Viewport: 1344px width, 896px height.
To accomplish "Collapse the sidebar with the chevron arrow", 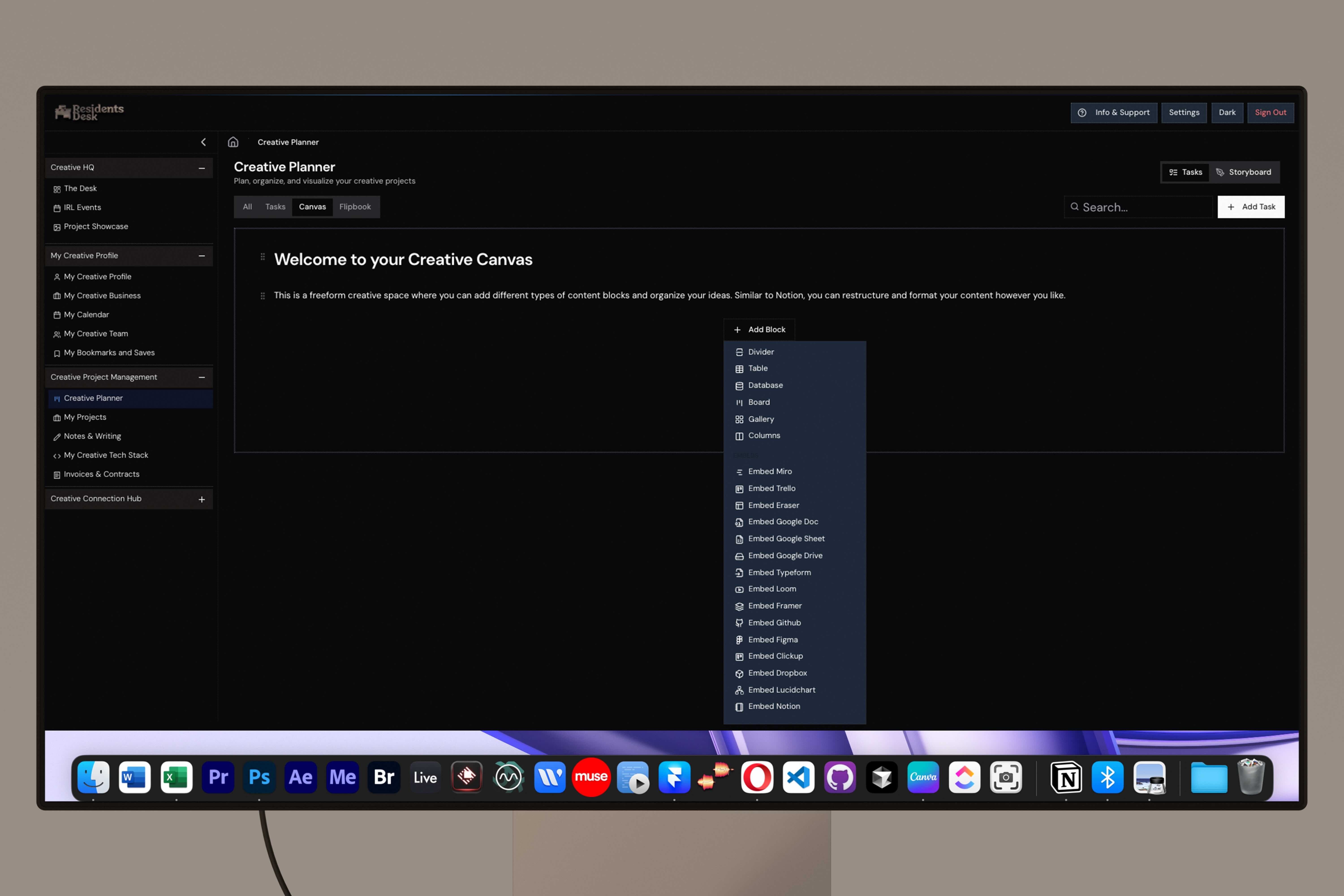I will 203,142.
